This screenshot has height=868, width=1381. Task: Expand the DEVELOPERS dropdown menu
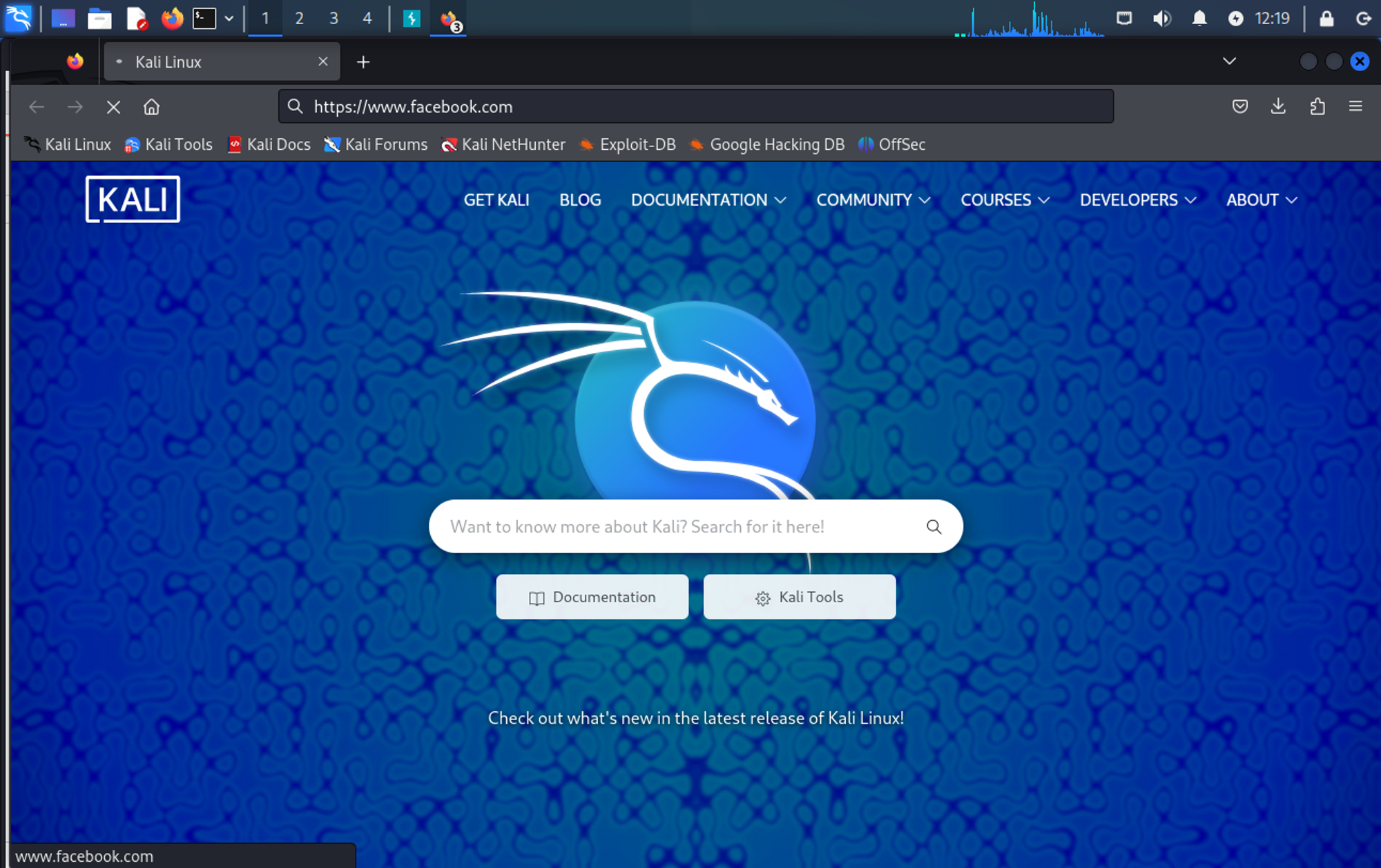click(x=1138, y=200)
